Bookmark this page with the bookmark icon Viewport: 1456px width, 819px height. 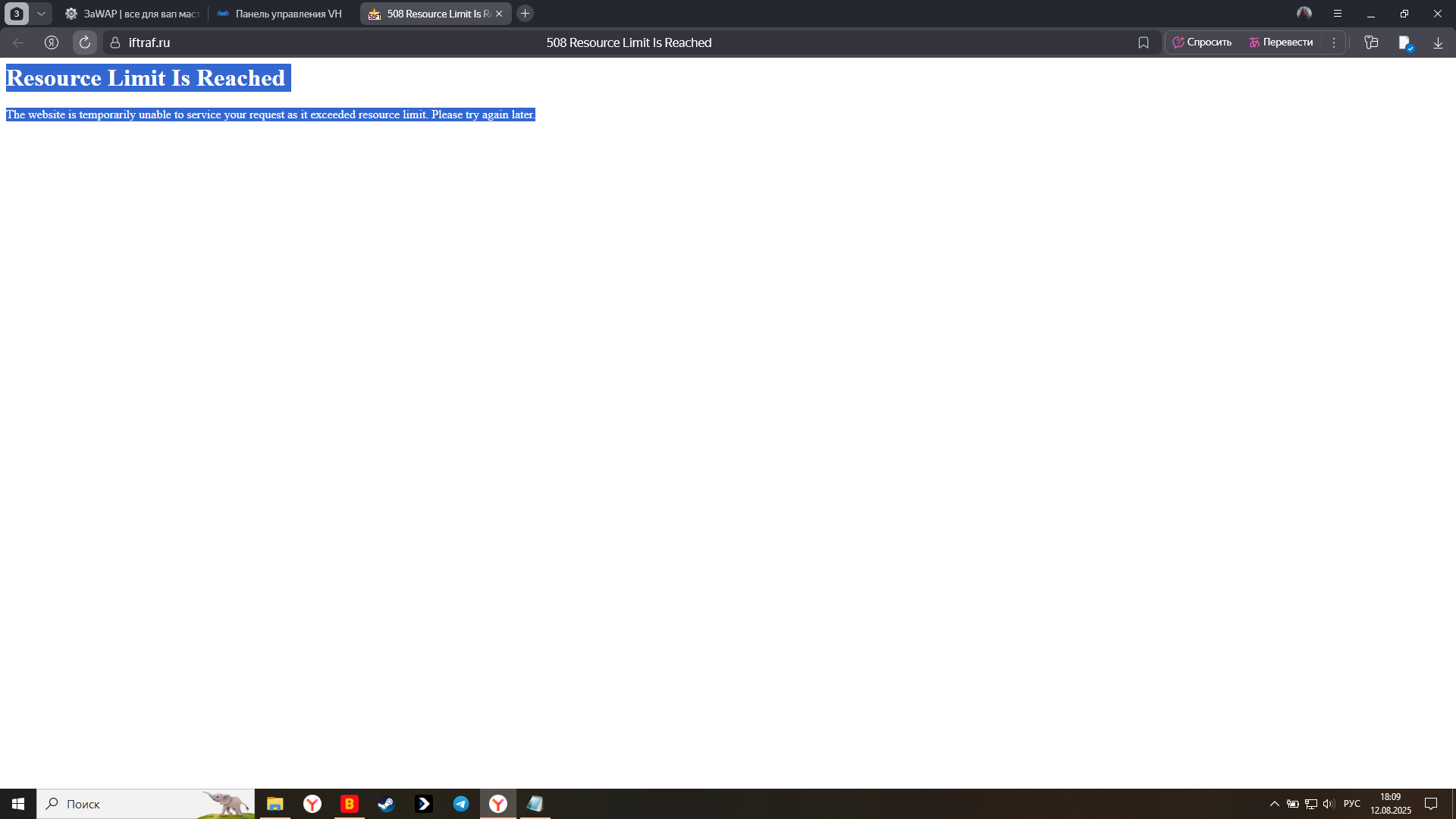point(1144,42)
